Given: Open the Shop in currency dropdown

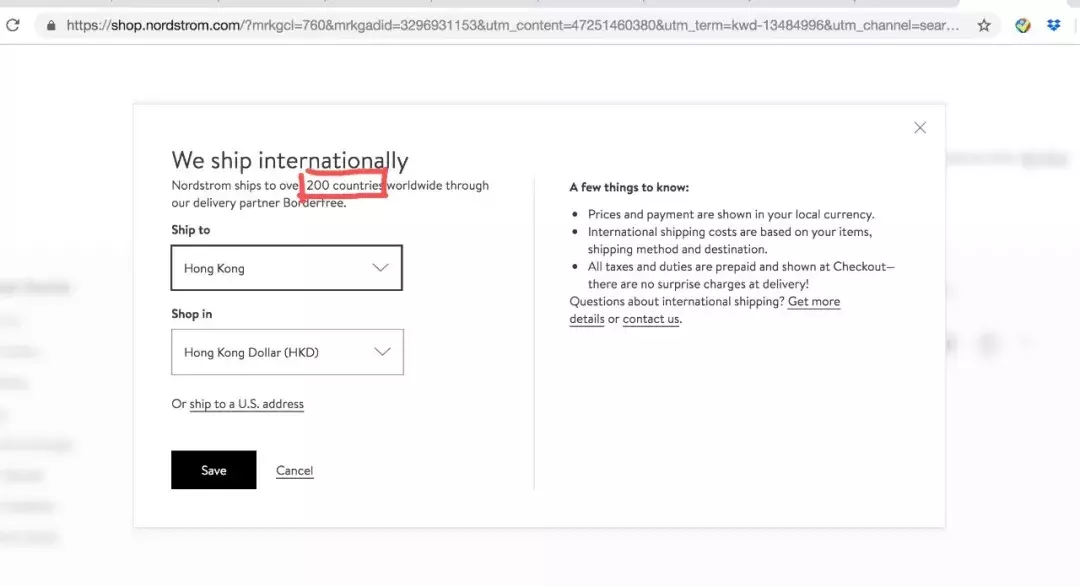Looking at the screenshot, I should coord(287,352).
